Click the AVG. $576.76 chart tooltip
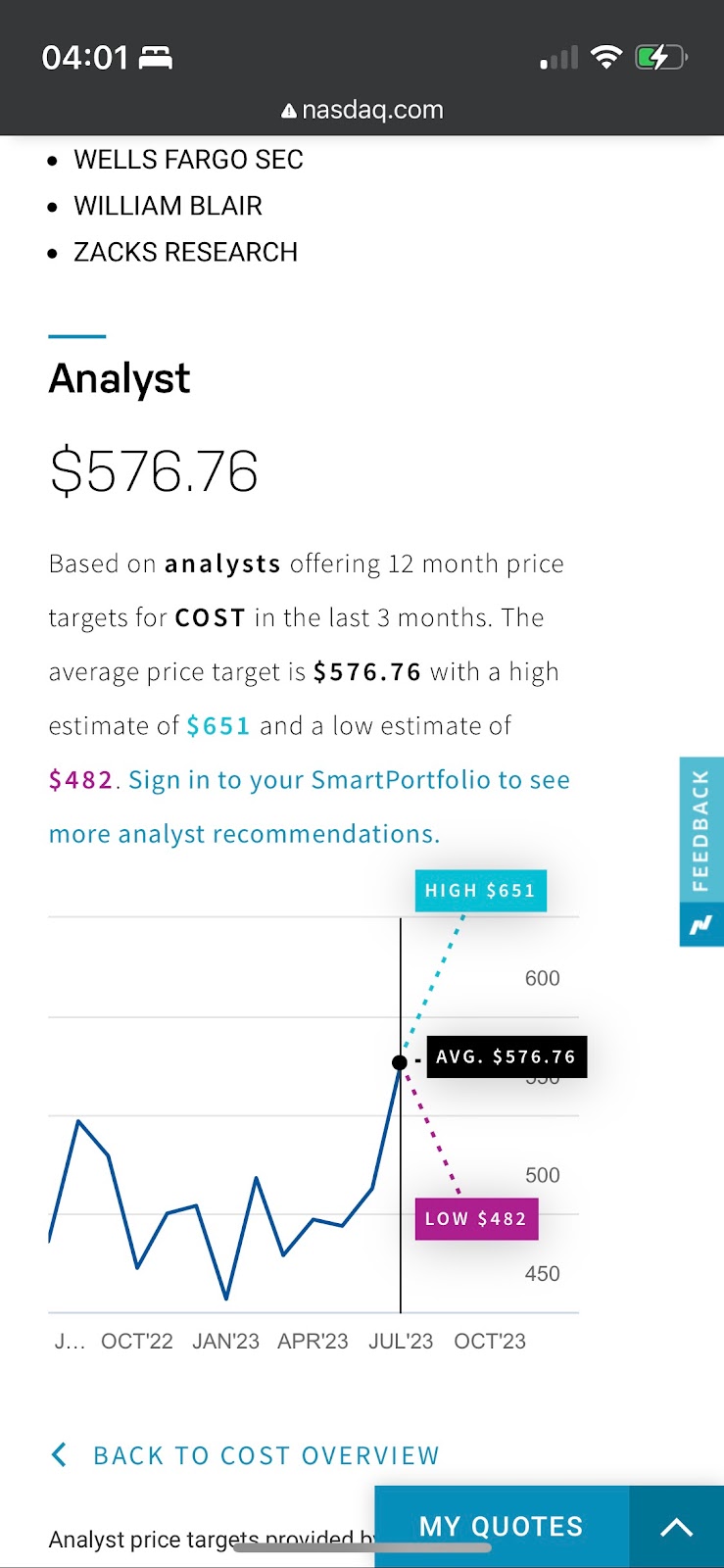Viewport: 724px width, 1568px height. point(507,1057)
